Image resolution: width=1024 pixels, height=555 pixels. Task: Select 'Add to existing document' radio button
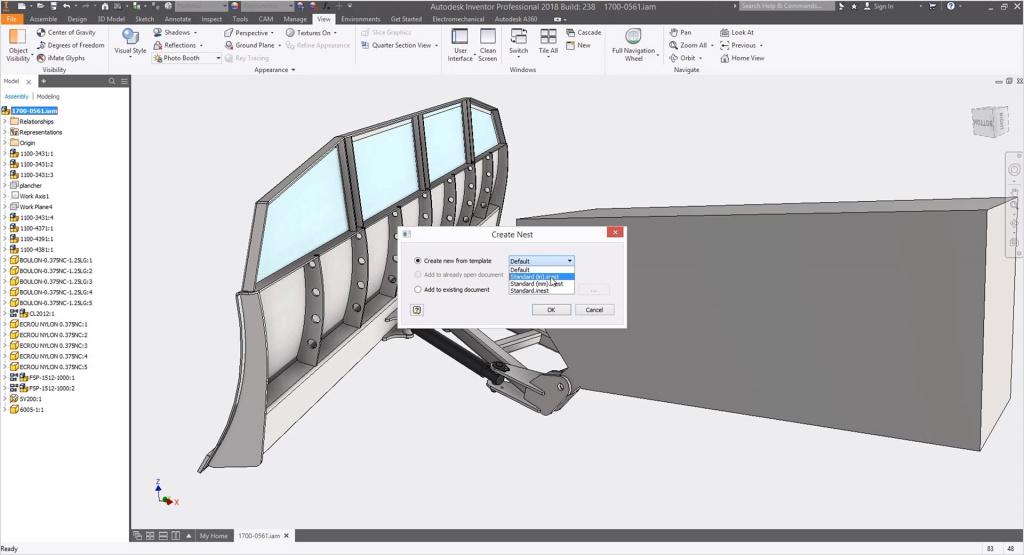tap(418, 290)
